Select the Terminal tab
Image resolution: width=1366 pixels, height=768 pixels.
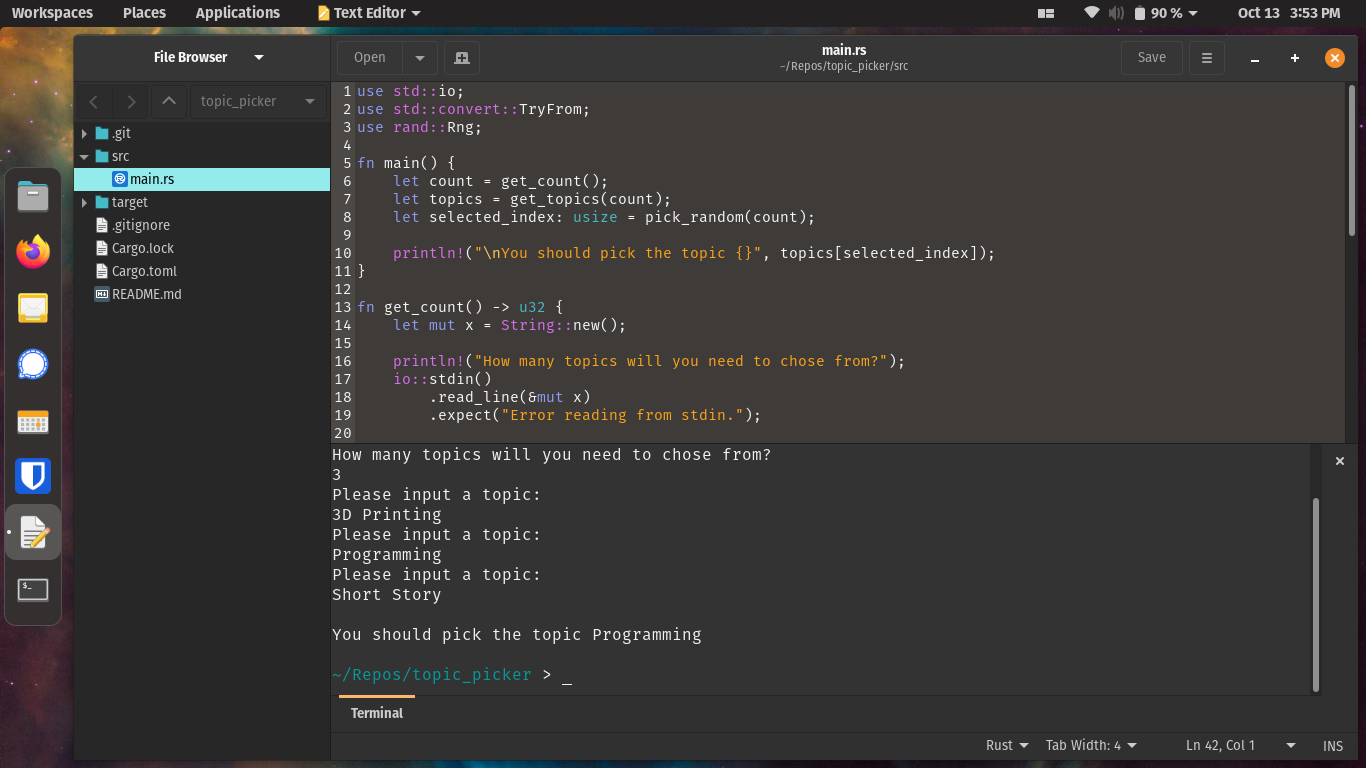click(377, 713)
